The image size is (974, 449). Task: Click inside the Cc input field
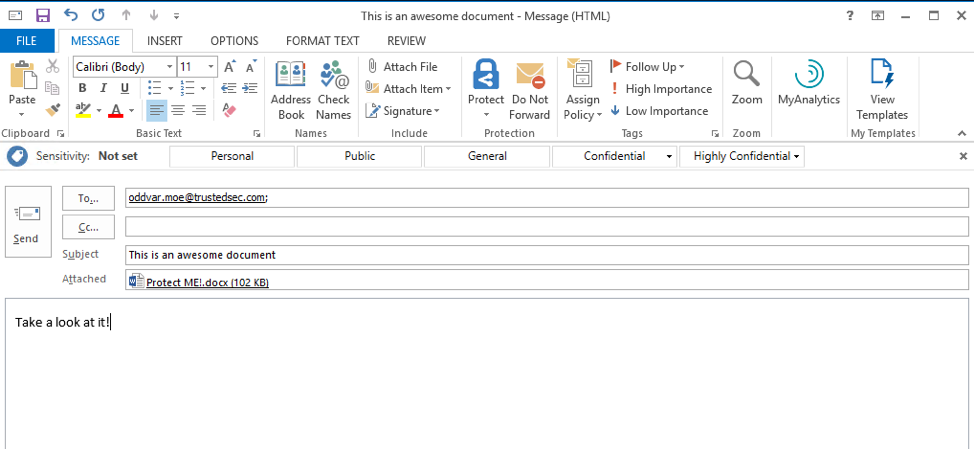tap(547, 227)
